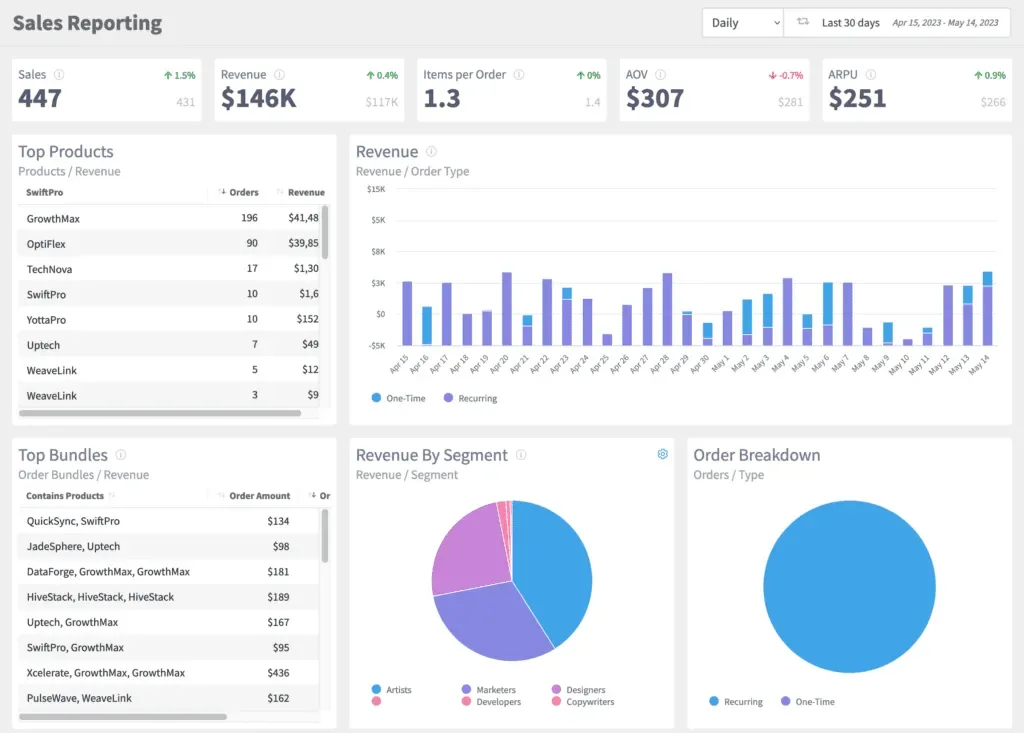Click the info icon beside the Revenue chart title

pos(432,152)
